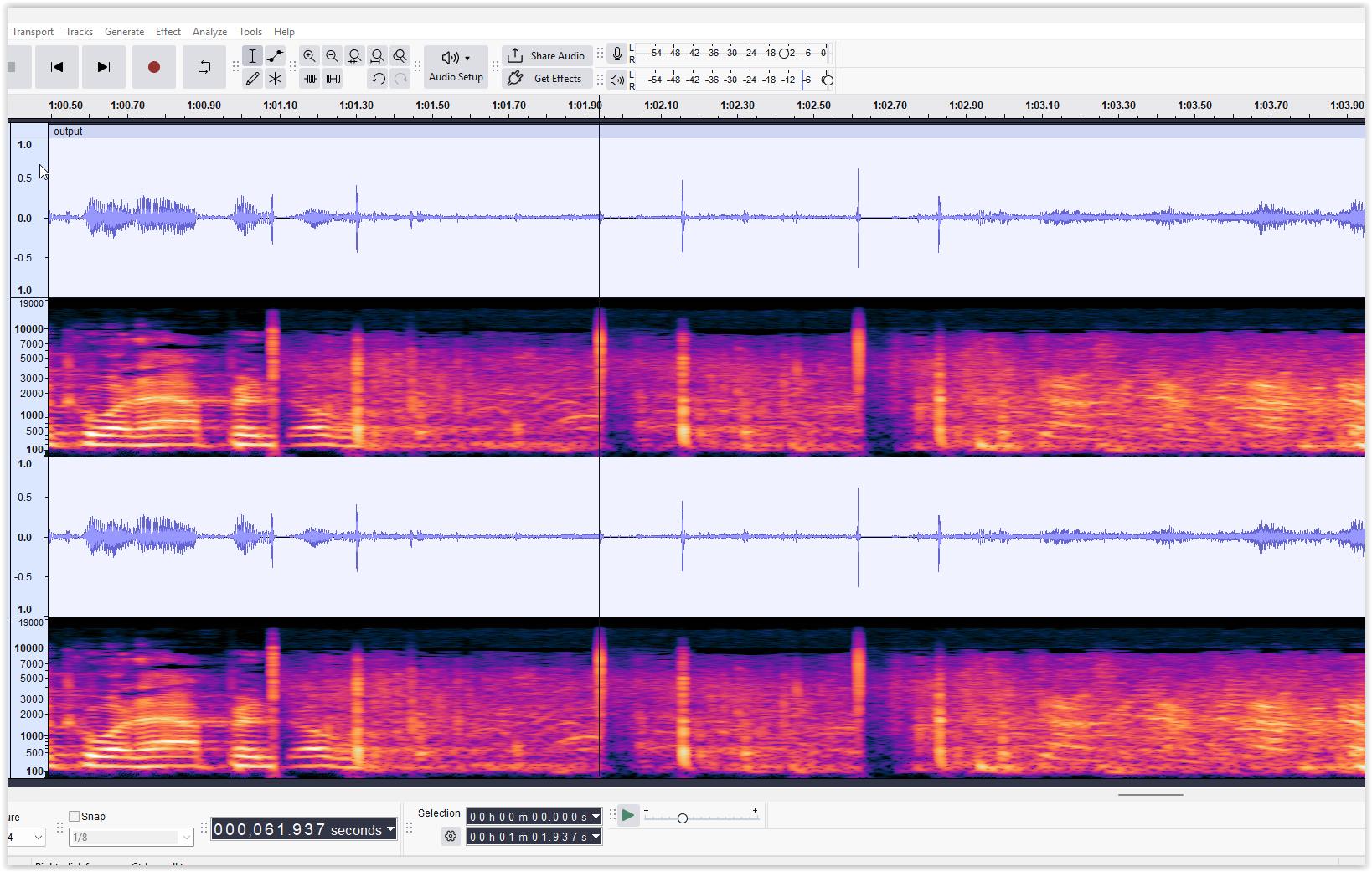Select the Draw pencil tool
Image resolution: width=1372 pixels, height=872 pixels.
[x=252, y=79]
